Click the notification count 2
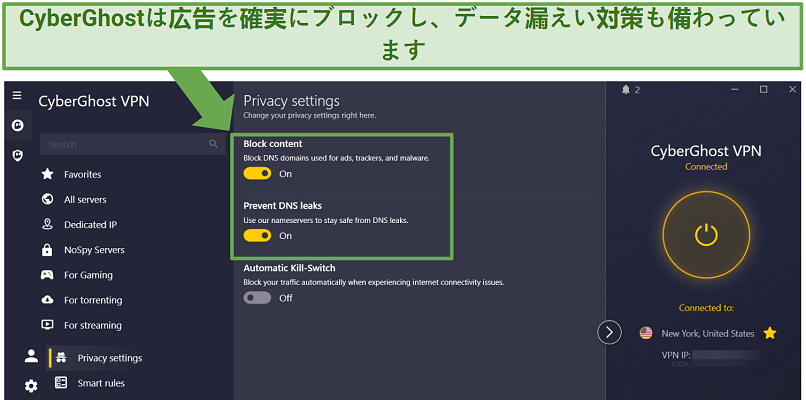Viewport: 806px width, 400px height. point(637,90)
